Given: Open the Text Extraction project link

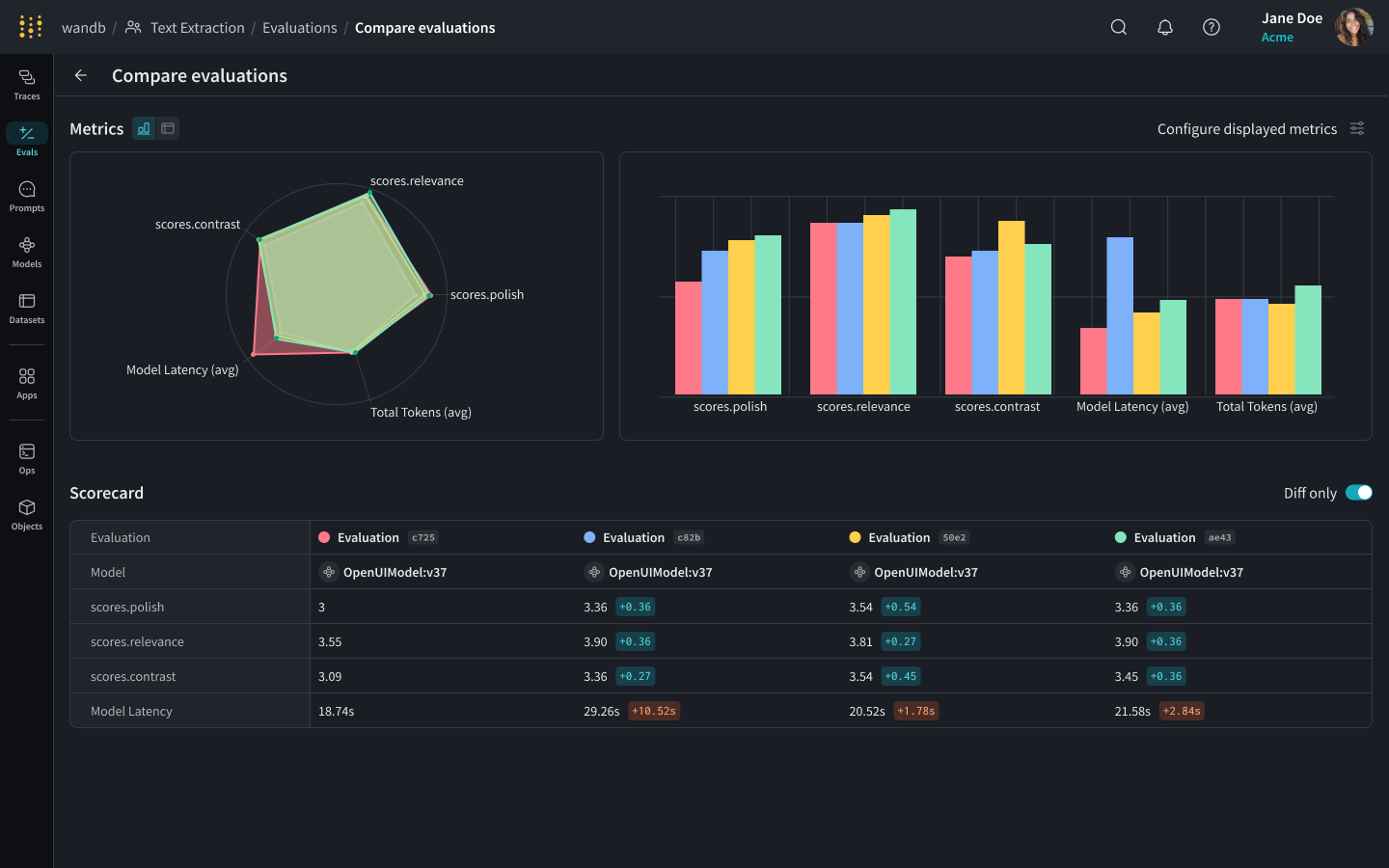Looking at the screenshot, I should [196, 27].
